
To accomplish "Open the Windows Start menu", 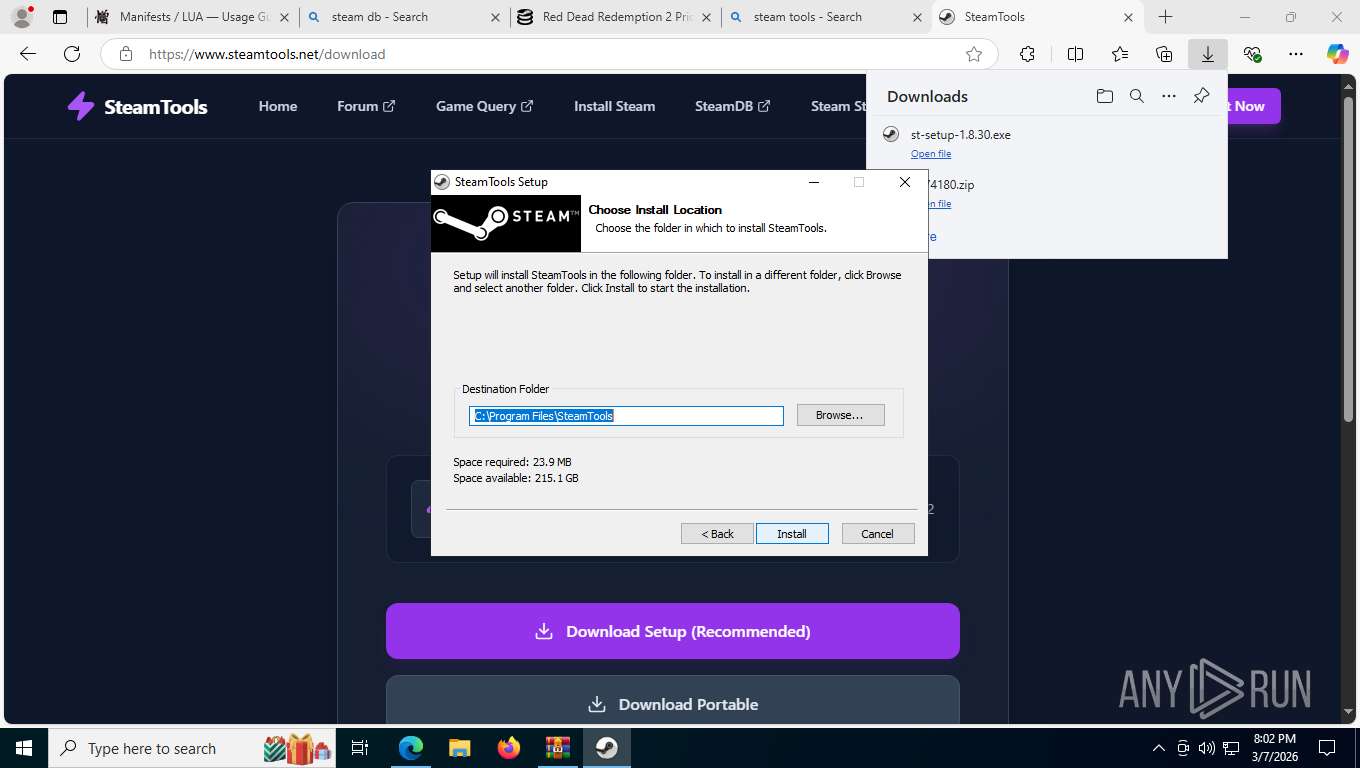I will click(x=24, y=748).
